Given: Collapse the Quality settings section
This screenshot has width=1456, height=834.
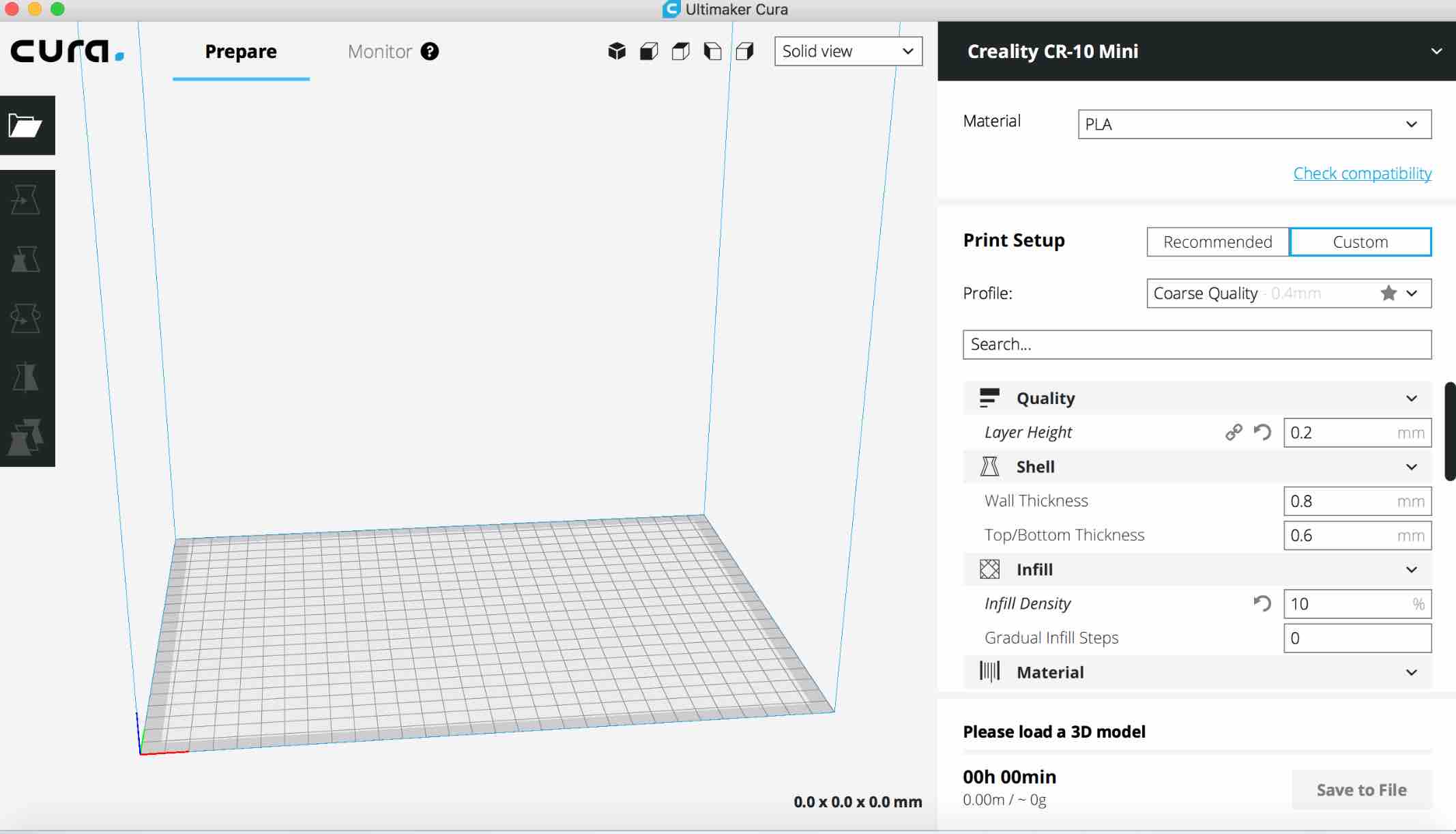Looking at the screenshot, I should [1411, 399].
